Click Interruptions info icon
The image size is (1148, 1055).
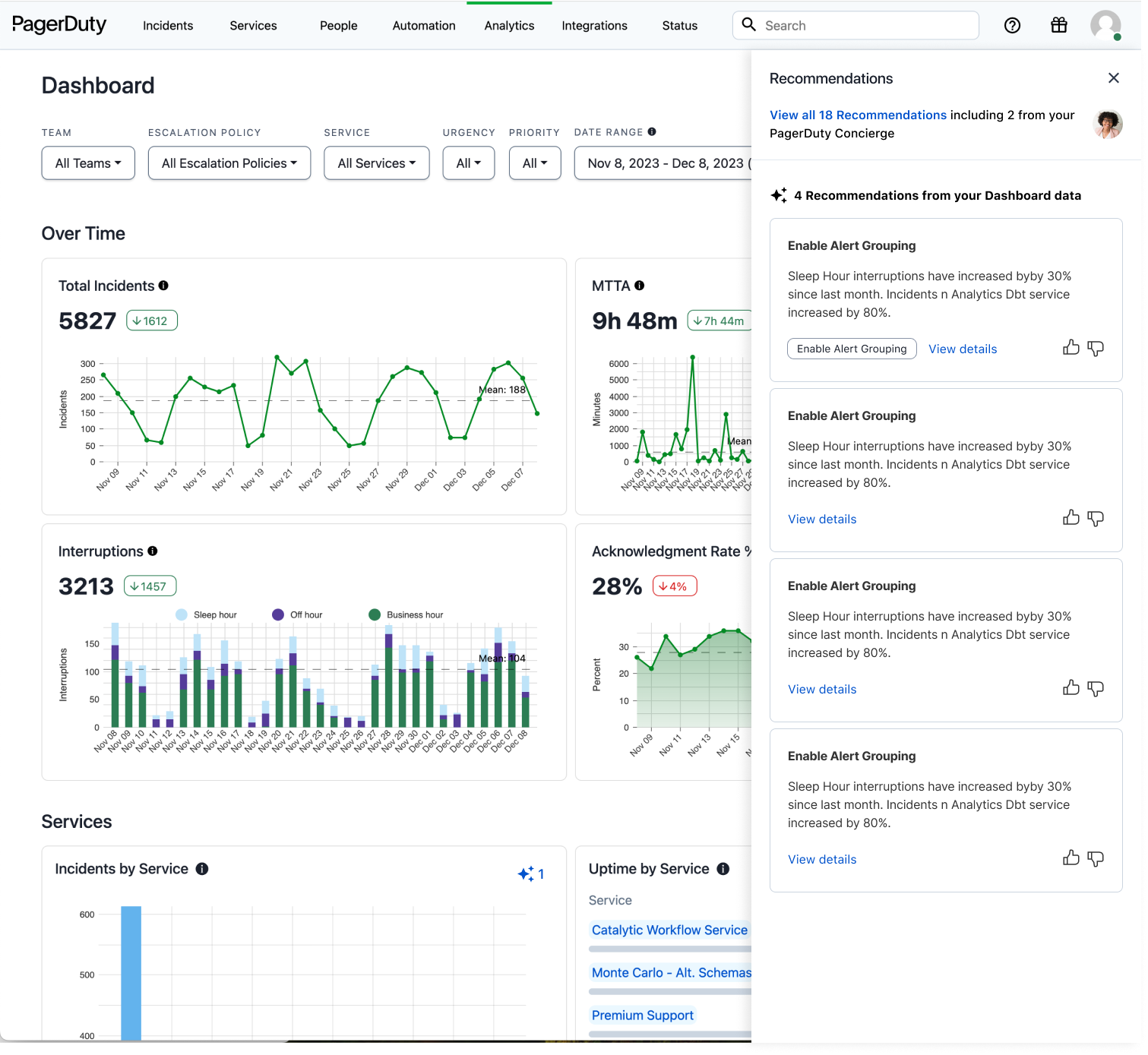[152, 551]
